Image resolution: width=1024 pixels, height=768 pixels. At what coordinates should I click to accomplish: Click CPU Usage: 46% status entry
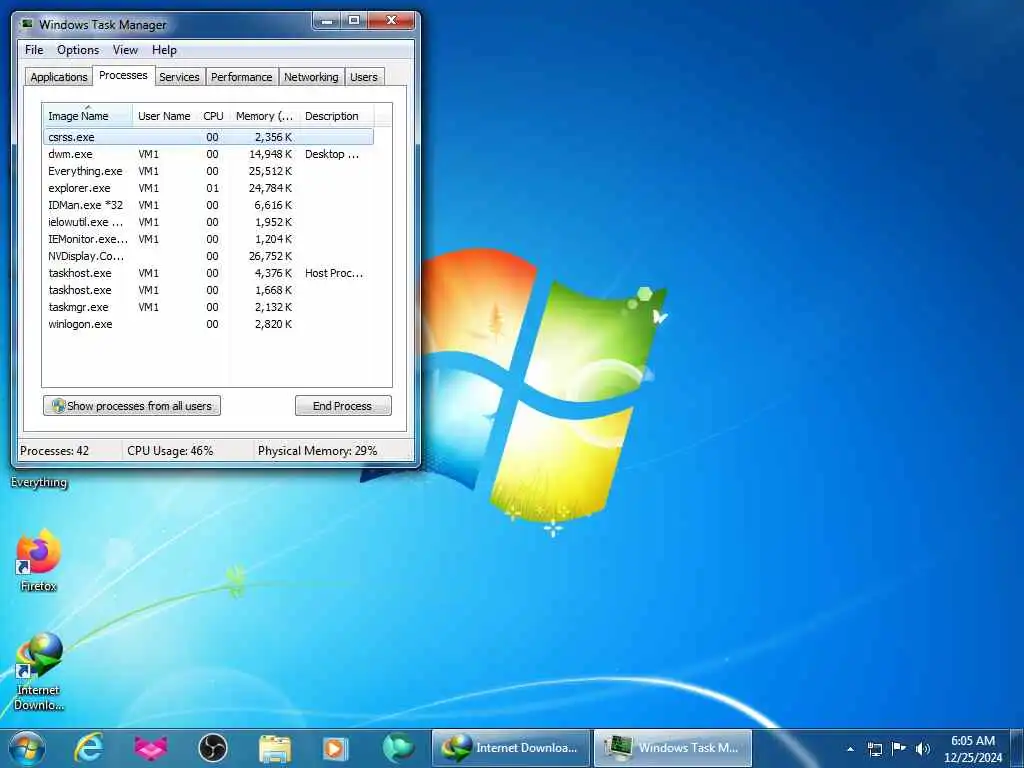[170, 451]
